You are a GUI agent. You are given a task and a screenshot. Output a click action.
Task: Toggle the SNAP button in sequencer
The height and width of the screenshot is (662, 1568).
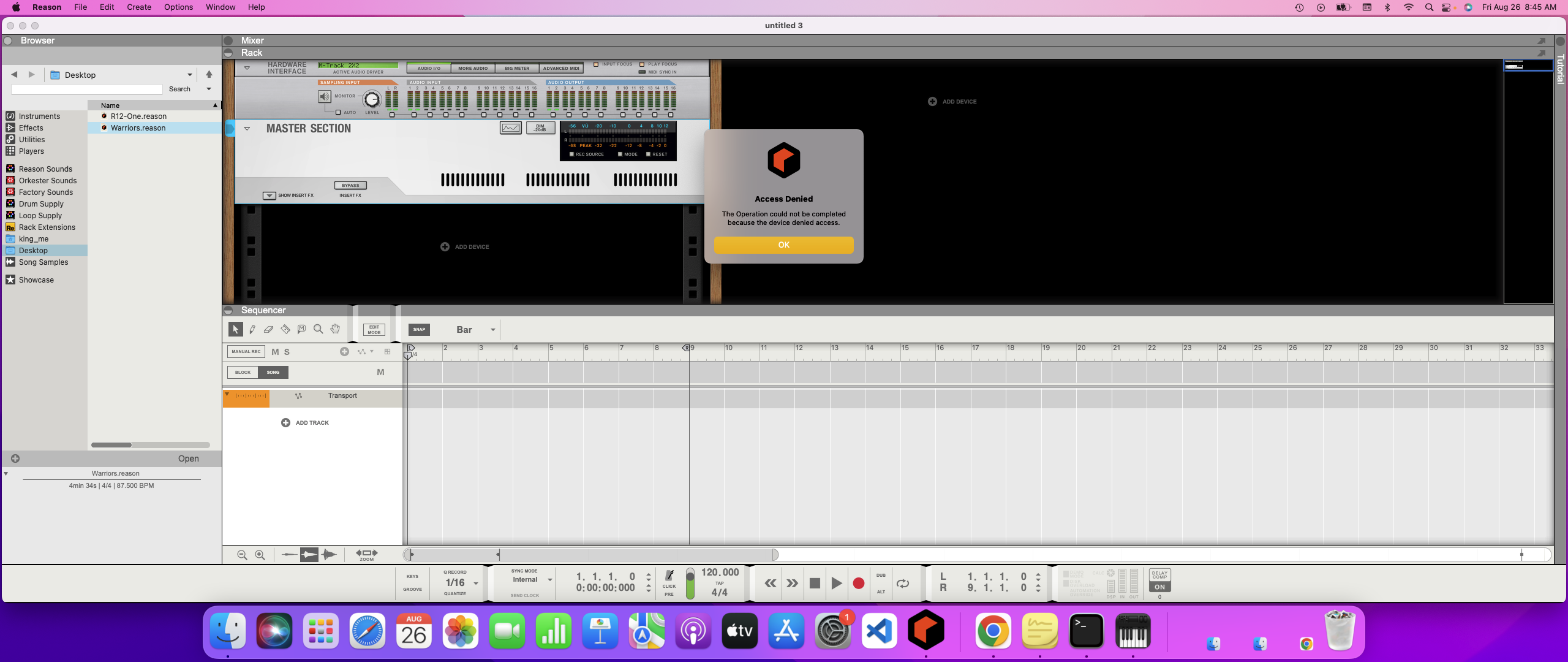point(419,330)
